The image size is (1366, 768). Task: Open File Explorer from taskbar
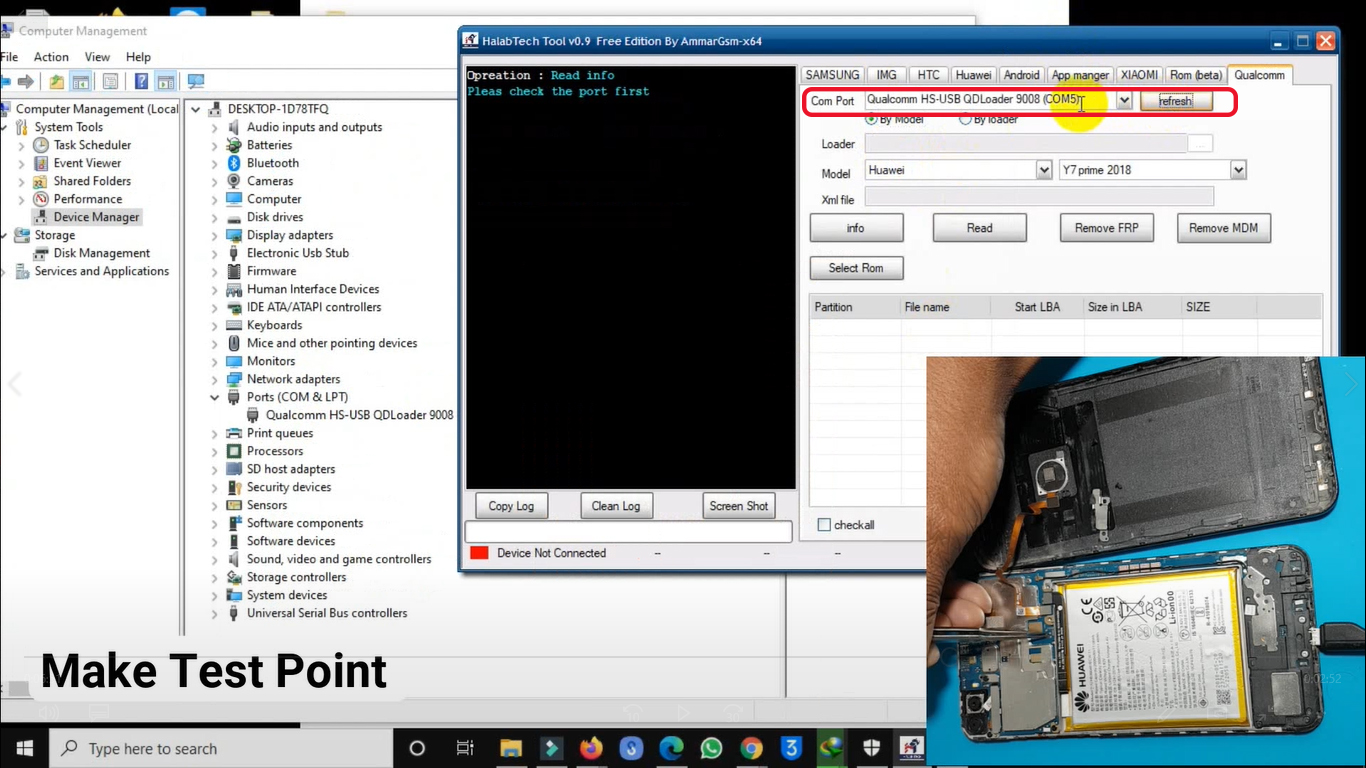click(x=511, y=748)
